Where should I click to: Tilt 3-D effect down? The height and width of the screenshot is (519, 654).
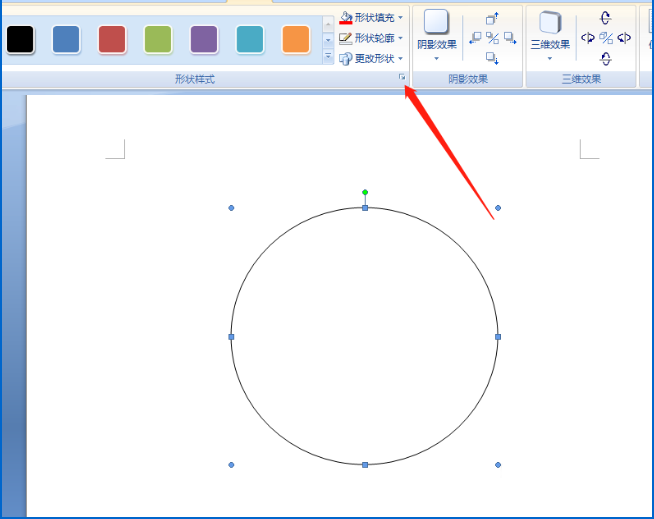click(x=606, y=59)
